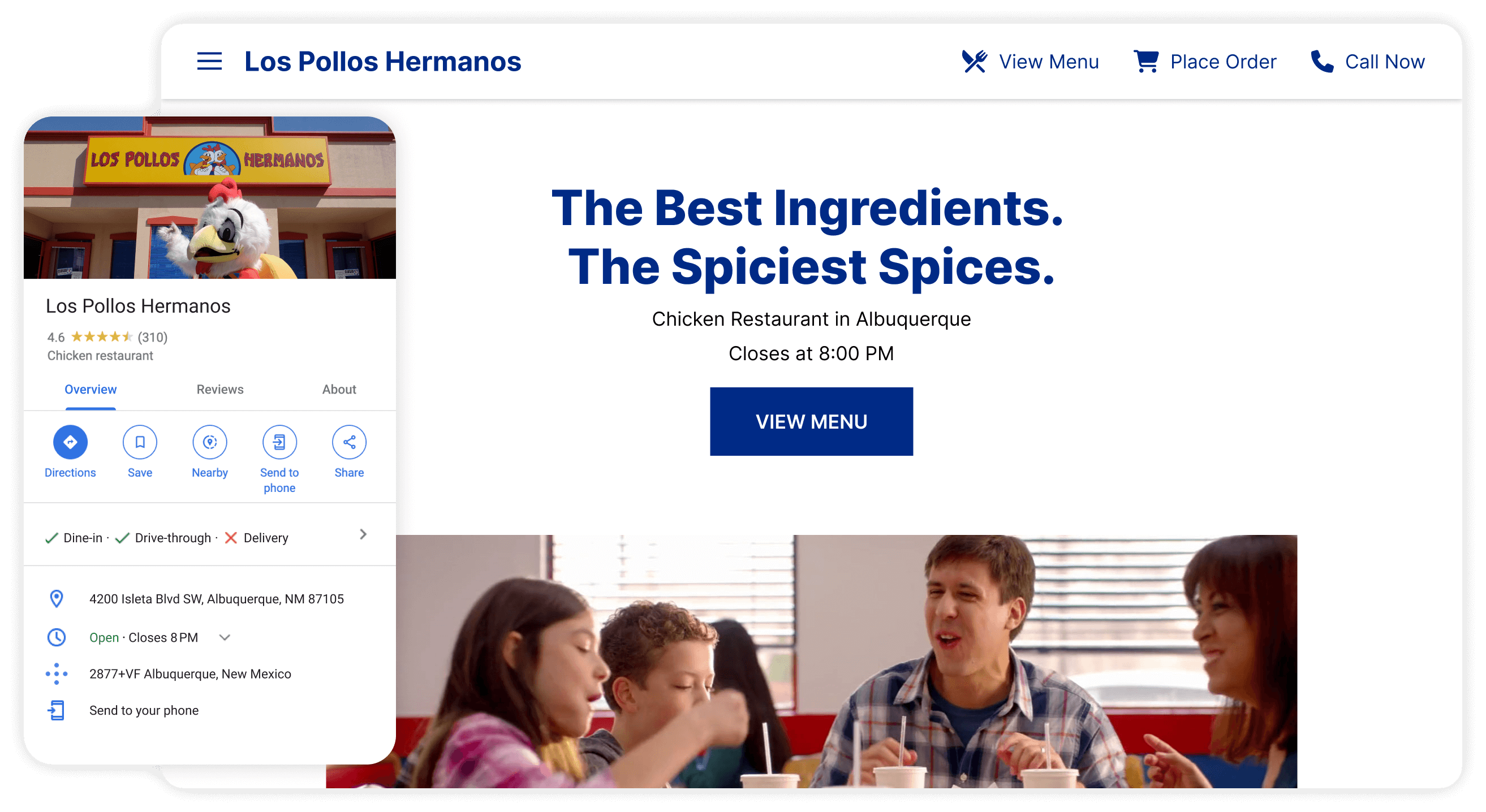Image resolution: width=1486 pixels, height=812 pixels.
Task: Click the Directions icon
Action: click(70, 442)
